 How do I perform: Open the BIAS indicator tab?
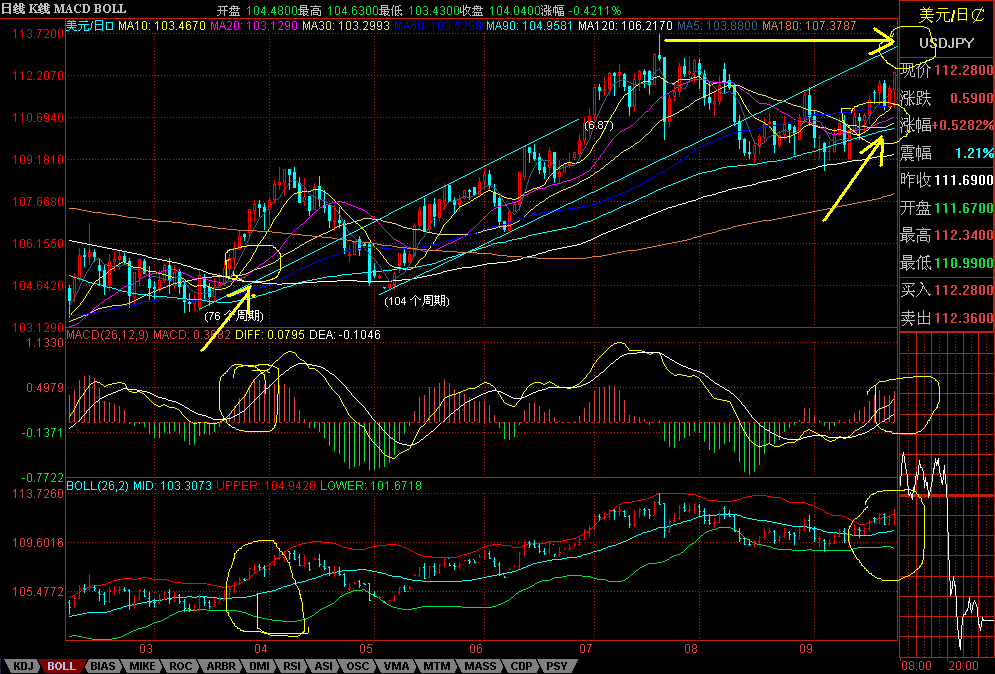103,666
